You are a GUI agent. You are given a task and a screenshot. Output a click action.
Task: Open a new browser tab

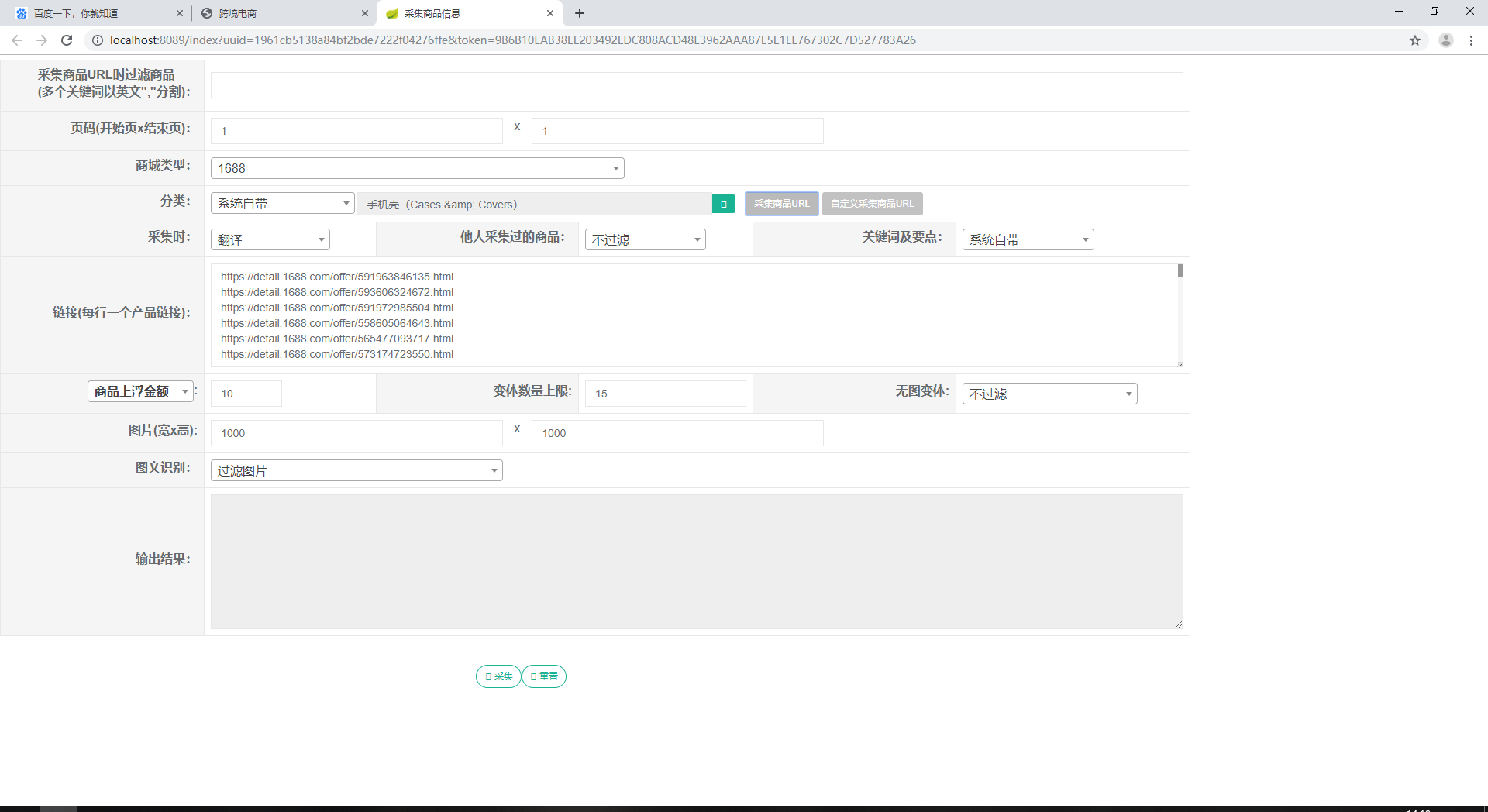580,13
